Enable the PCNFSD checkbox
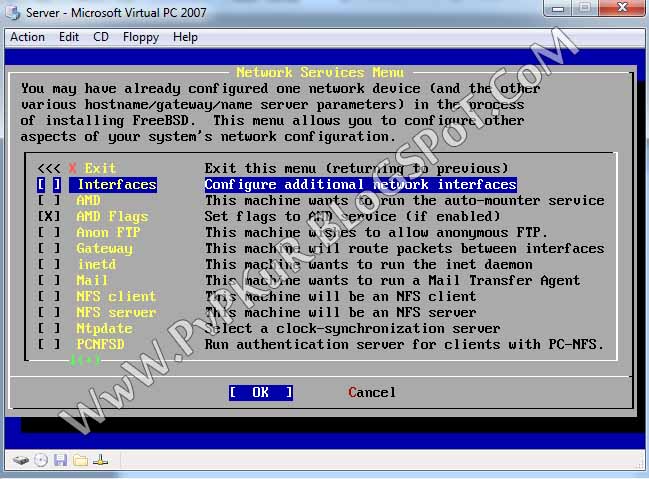Image resolution: width=649 pixels, height=479 pixels. 49,344
